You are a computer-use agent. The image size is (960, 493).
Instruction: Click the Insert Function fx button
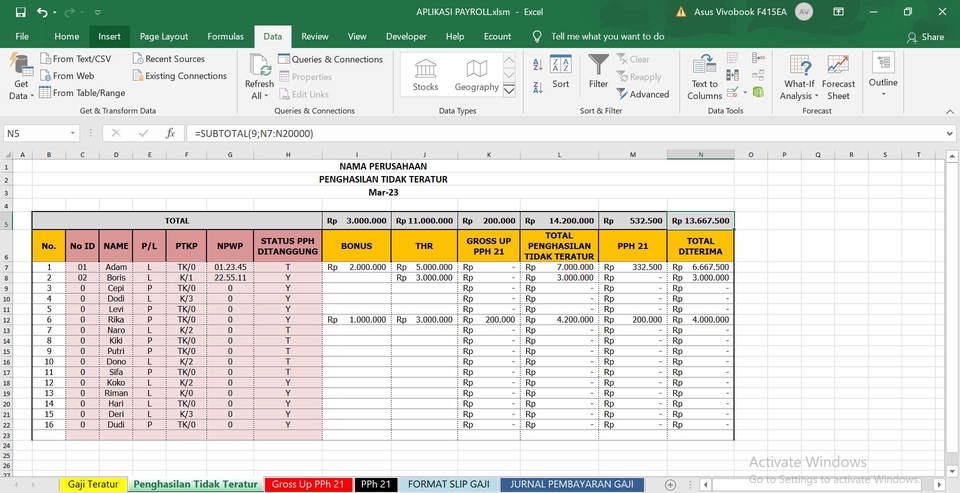pyautogui.click(x=170, y=133)
